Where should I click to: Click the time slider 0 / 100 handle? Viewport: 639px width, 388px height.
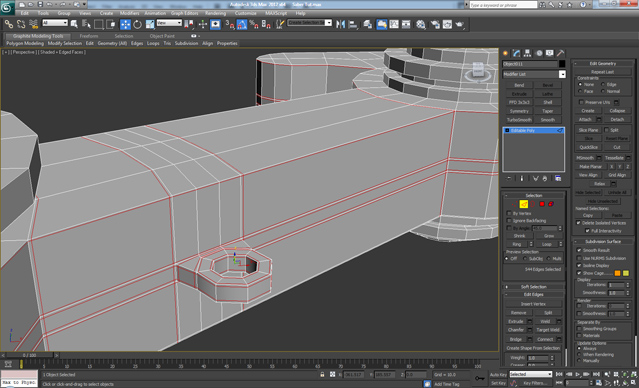(x=29, y=355)
